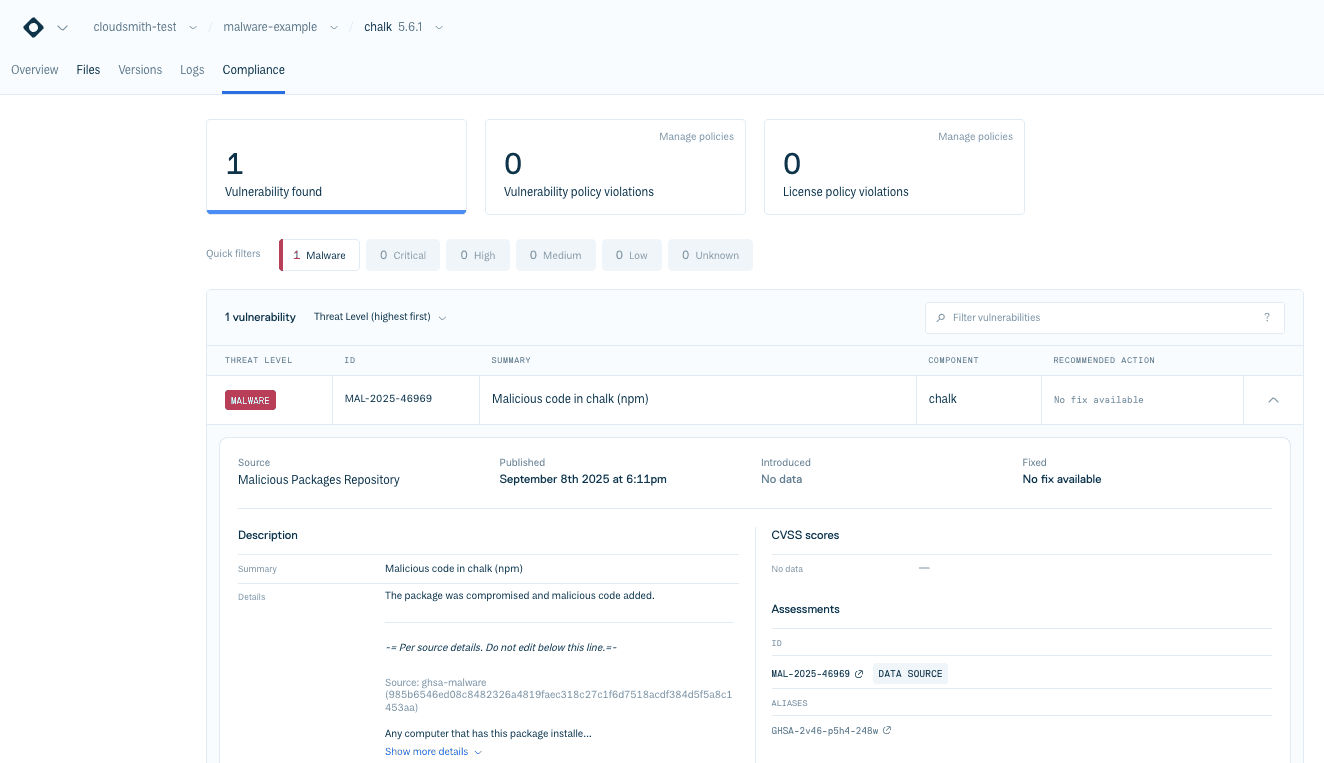This screenshot has height=763, width=1324.
Task: Click Manage policies in the vulnerability policy card
Action: (696, 137)
